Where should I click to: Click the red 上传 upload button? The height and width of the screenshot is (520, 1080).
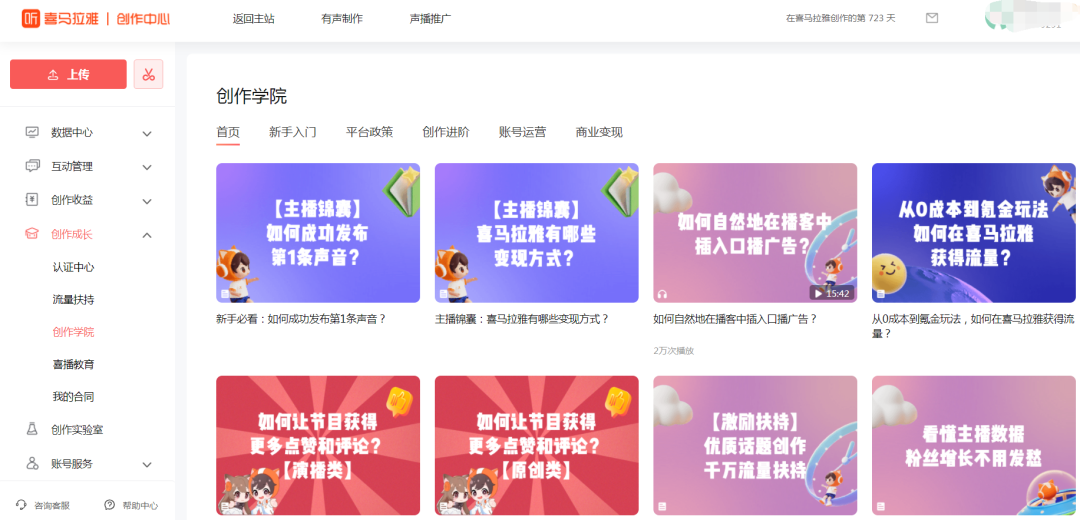[x=68, y=74]
